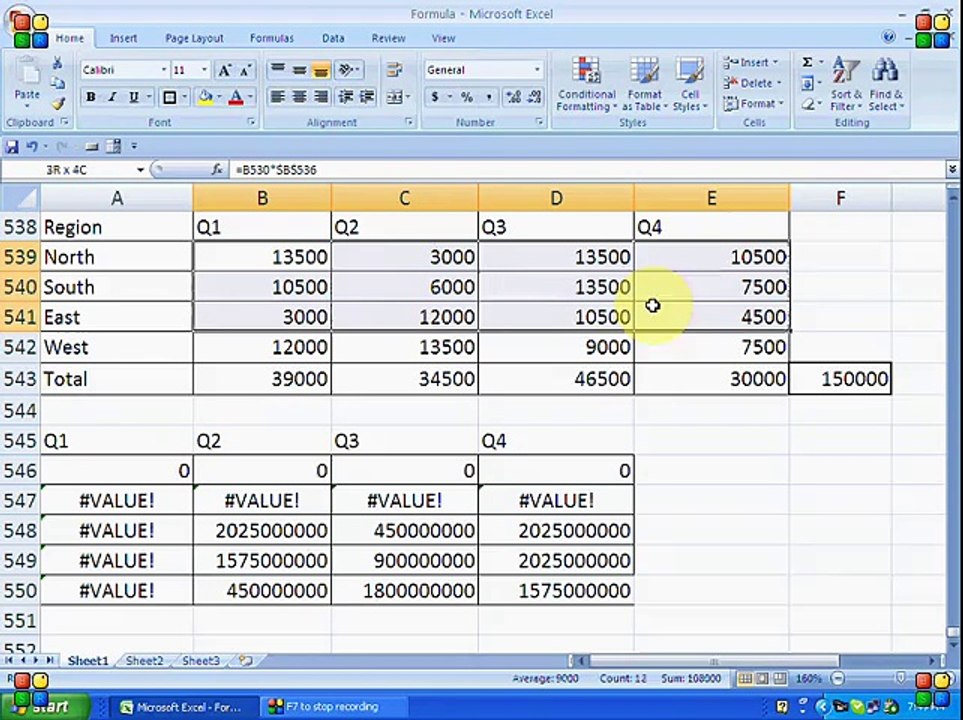Open the Calibri font name dropdown

[x=164, y=70]
